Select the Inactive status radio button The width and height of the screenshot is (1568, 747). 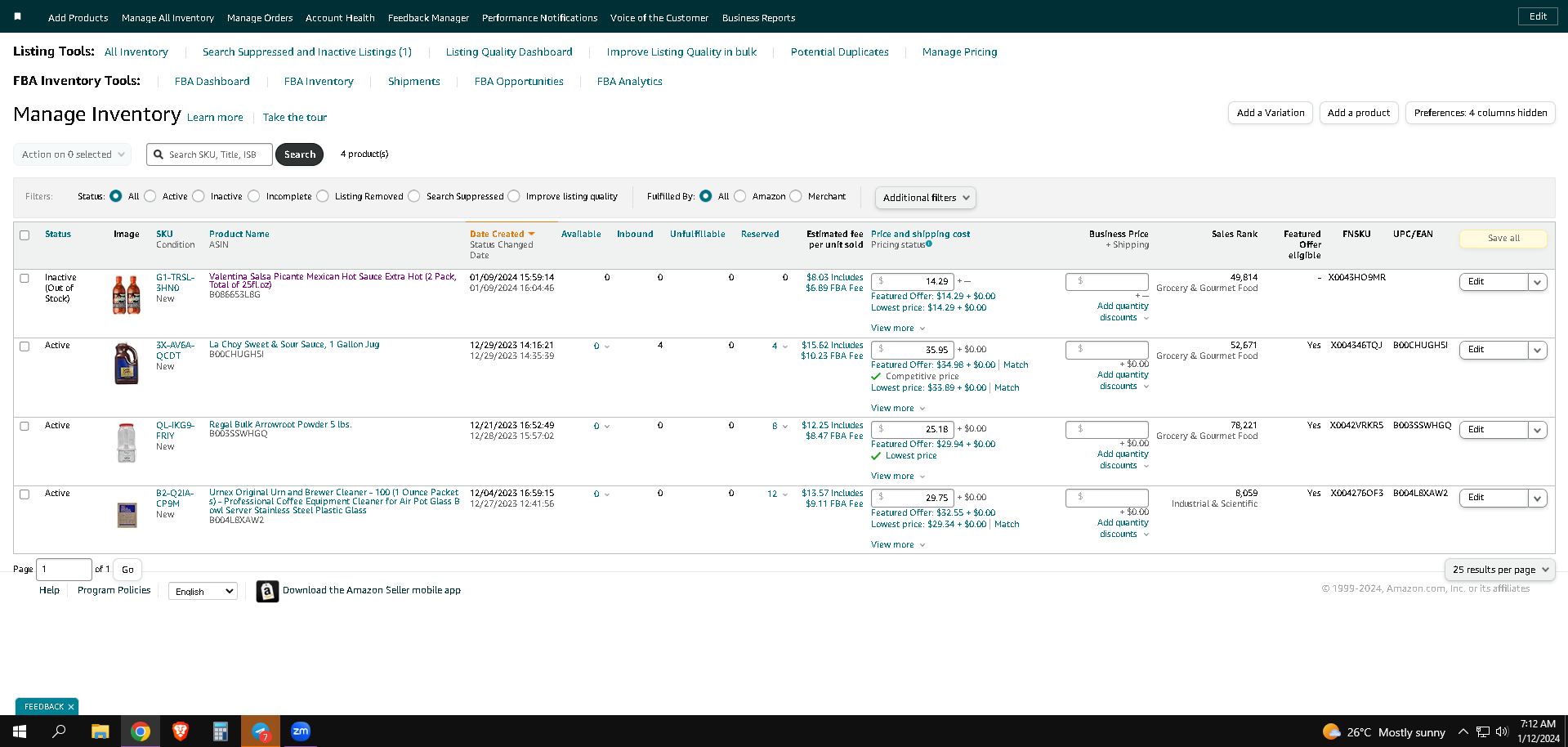click(199, 196)
